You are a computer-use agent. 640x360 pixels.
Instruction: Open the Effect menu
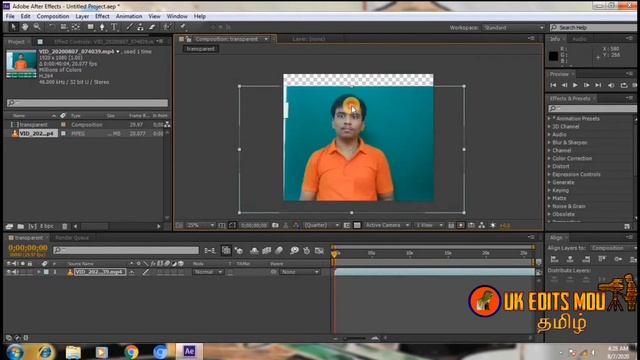(102, 16)
